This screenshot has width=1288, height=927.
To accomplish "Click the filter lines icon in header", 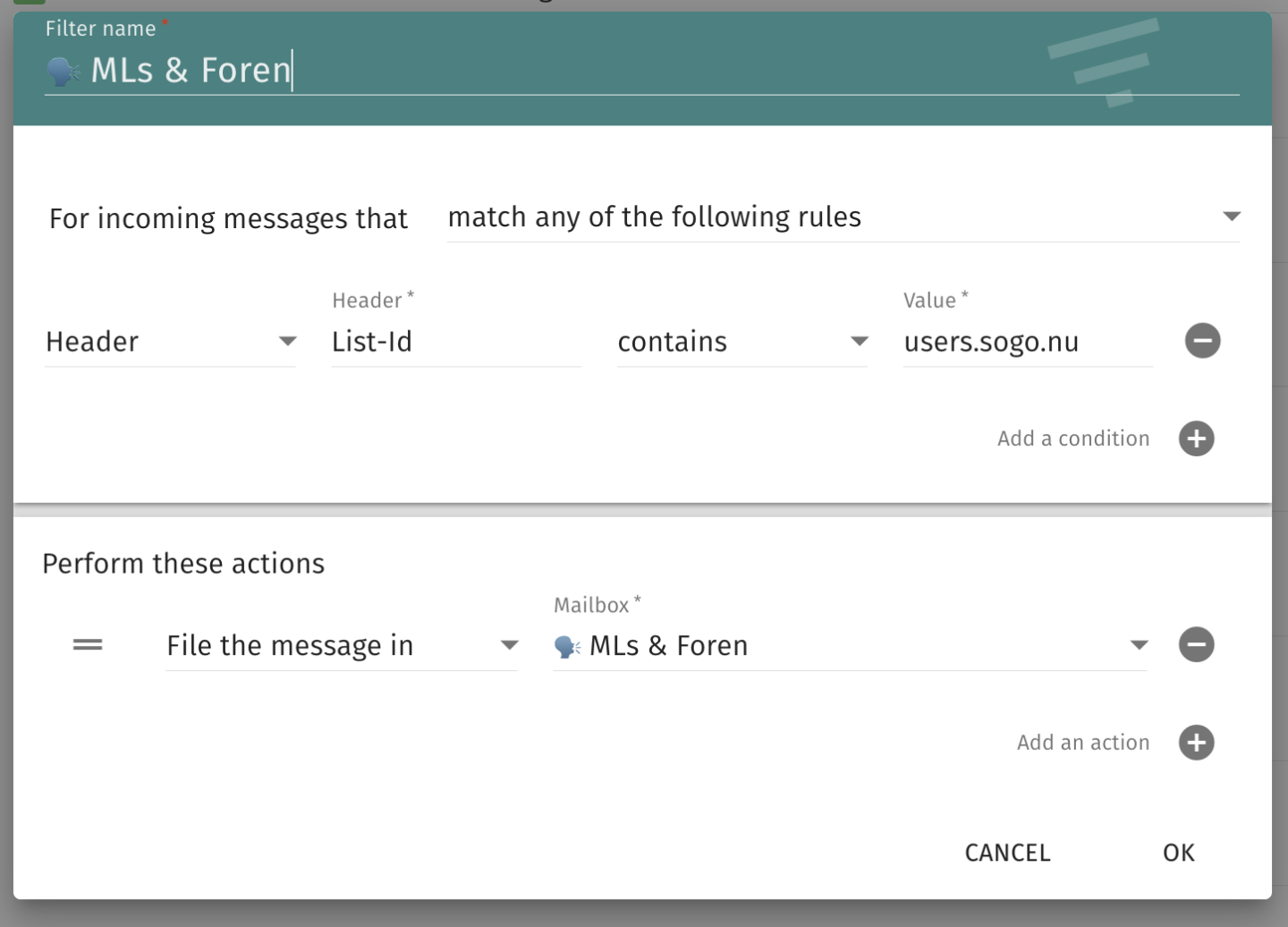I will click(1105, 63).
